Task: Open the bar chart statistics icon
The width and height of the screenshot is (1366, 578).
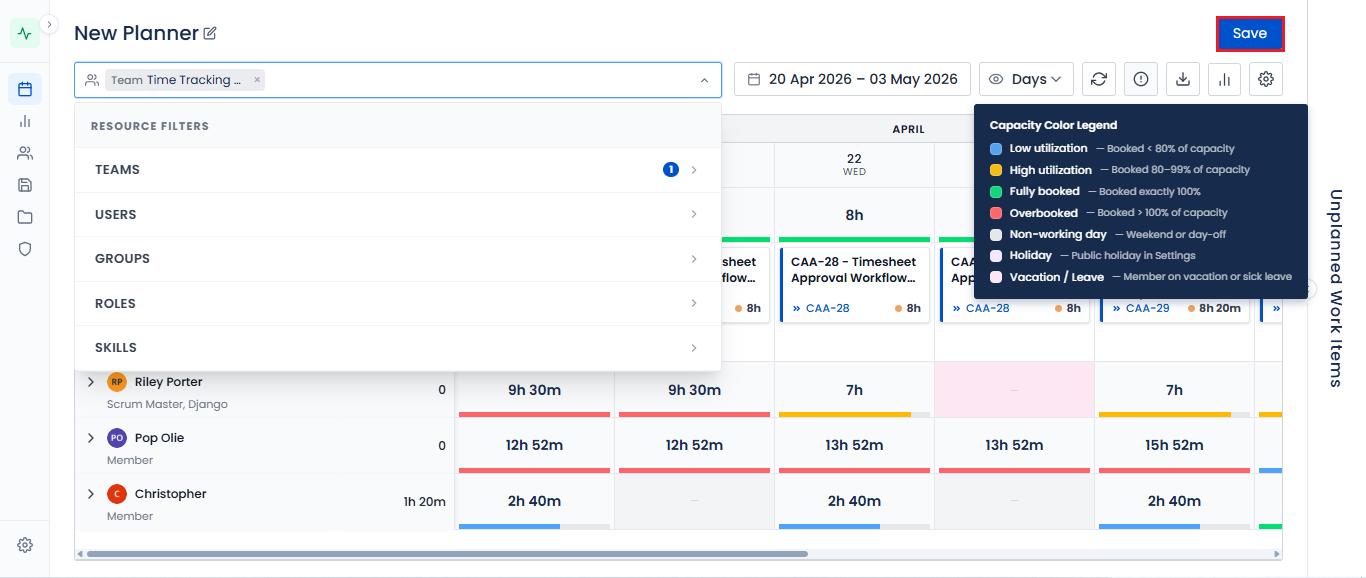Action: [x=1224, y=79]
